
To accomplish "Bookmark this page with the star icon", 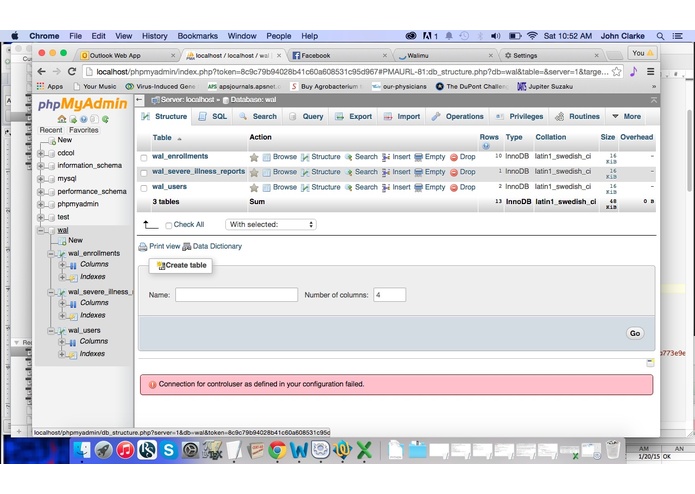I will tap(617, 71).
